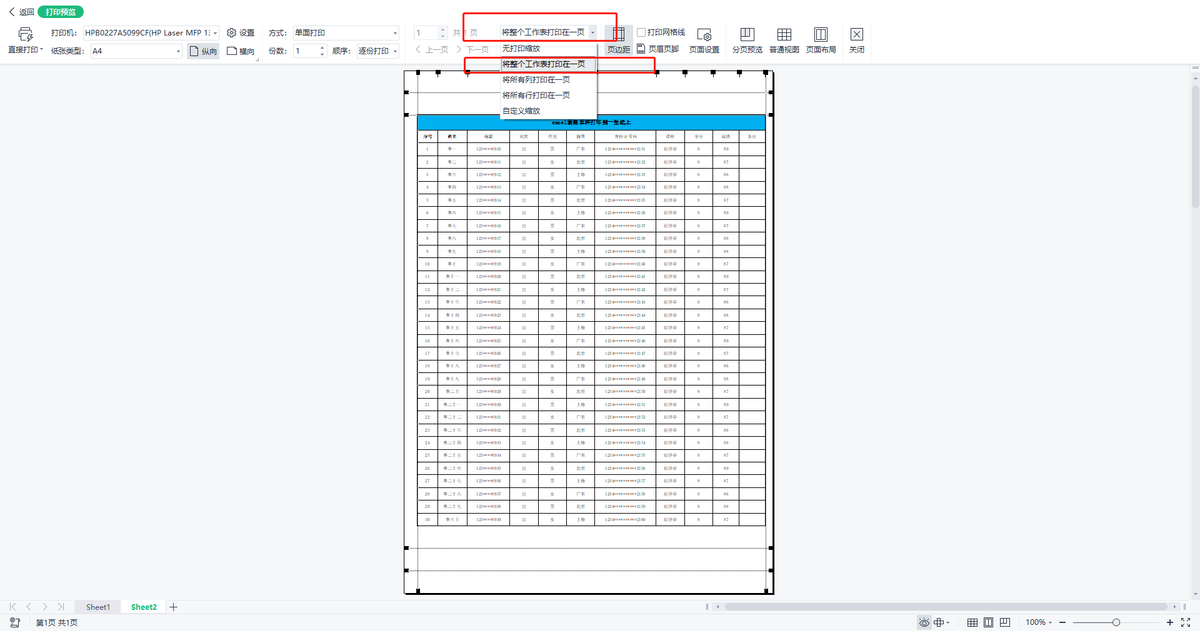The image size is (1200, 631).
Task: Click next sheet navigation arrow
Action: (45, 607)
